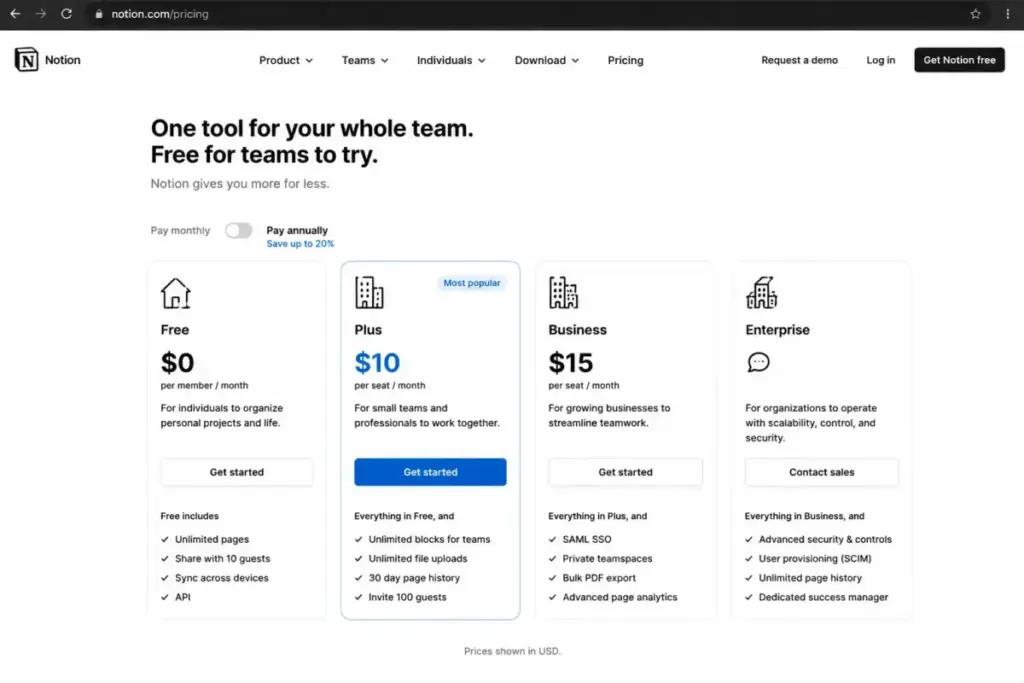Screen dimensions: 1024x683
Task: Click the 'Advanced page analytics' feature
Action: [620, 597]
